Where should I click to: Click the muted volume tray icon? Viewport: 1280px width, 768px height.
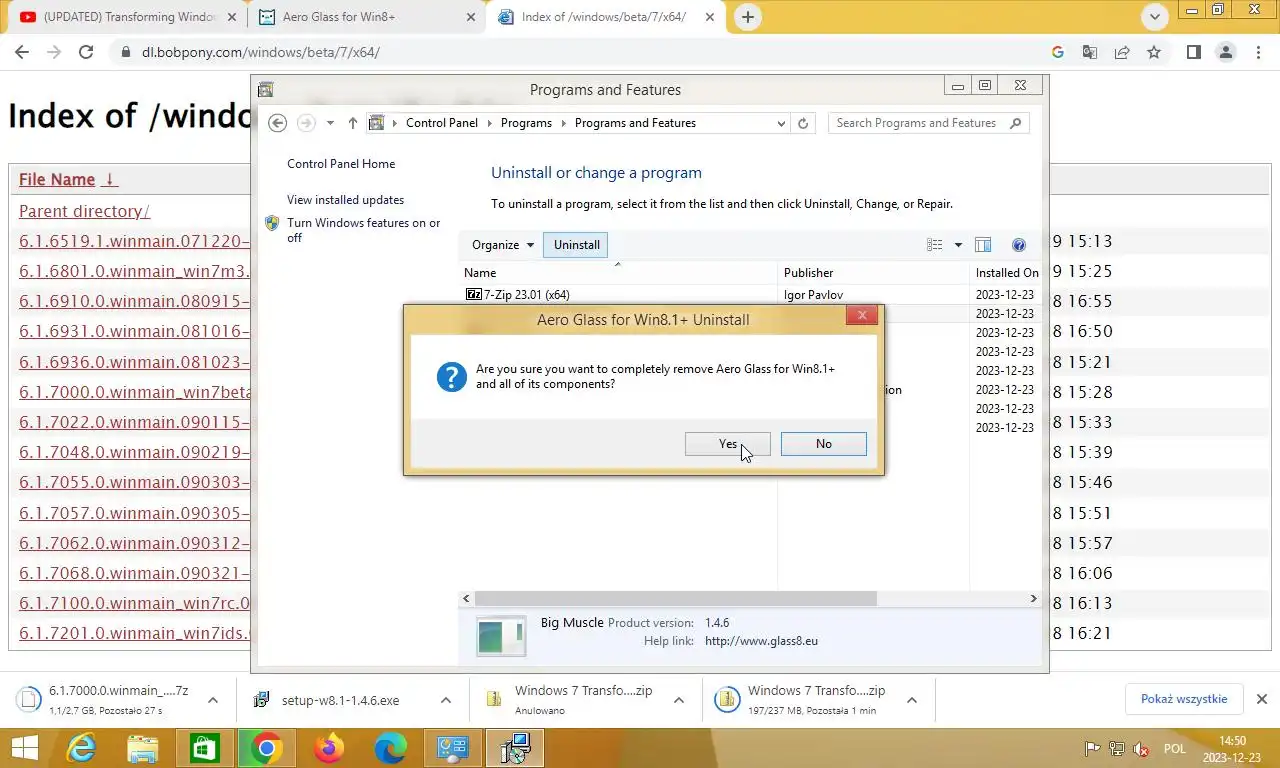tap(1141, 749)
